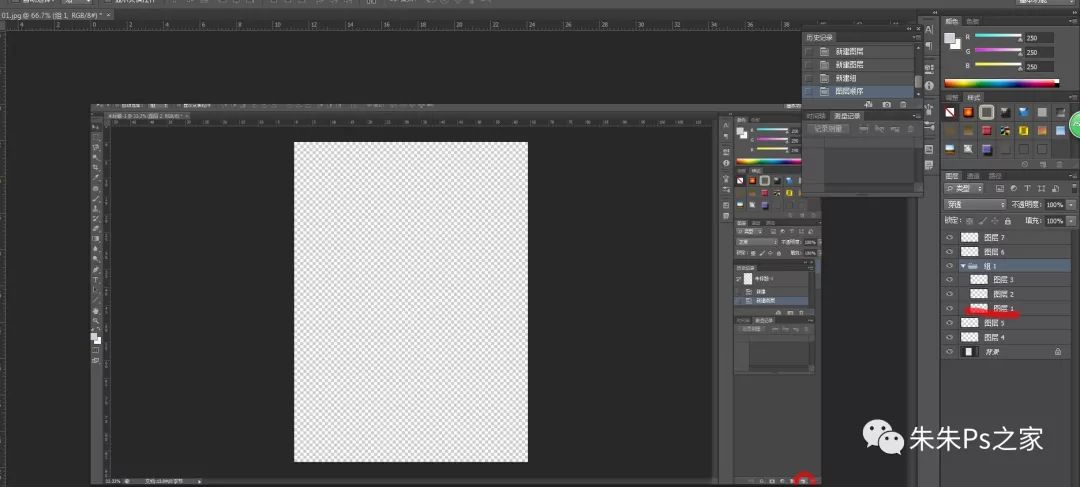Image resolution: width=1080 pixels, height=487 pixels.
Task: Switch to the 色板 tab
Action: click(x=973, y=21)
